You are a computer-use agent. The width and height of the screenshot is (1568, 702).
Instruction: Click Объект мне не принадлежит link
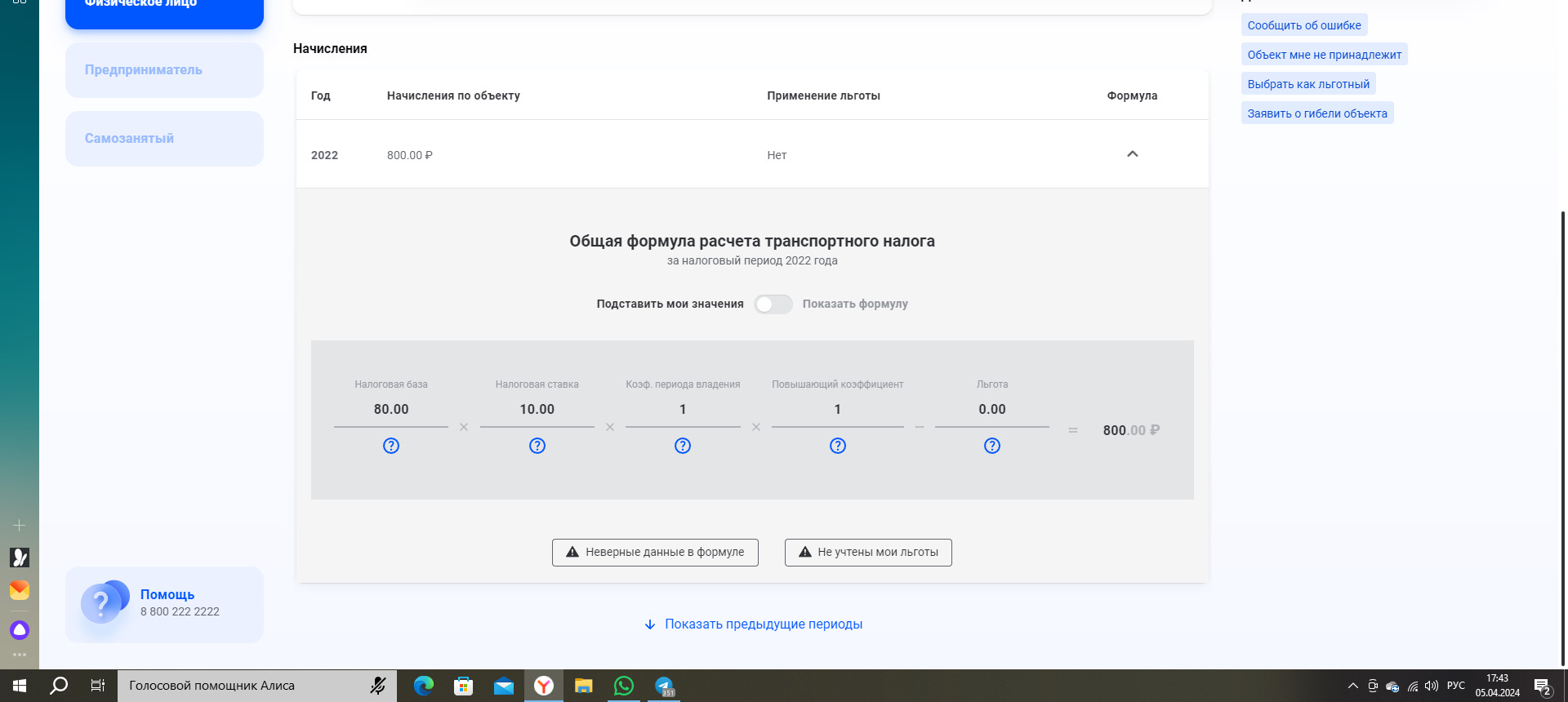pos(1325,55)
